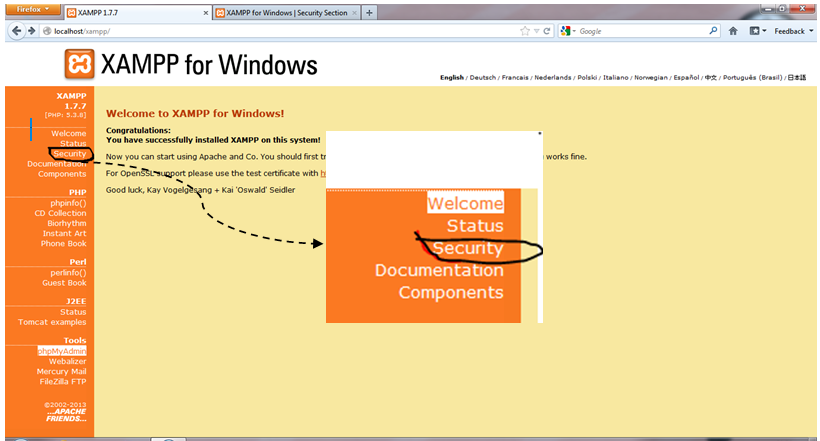Open phpMyAdmin in Tools

[x=62, y=351]
